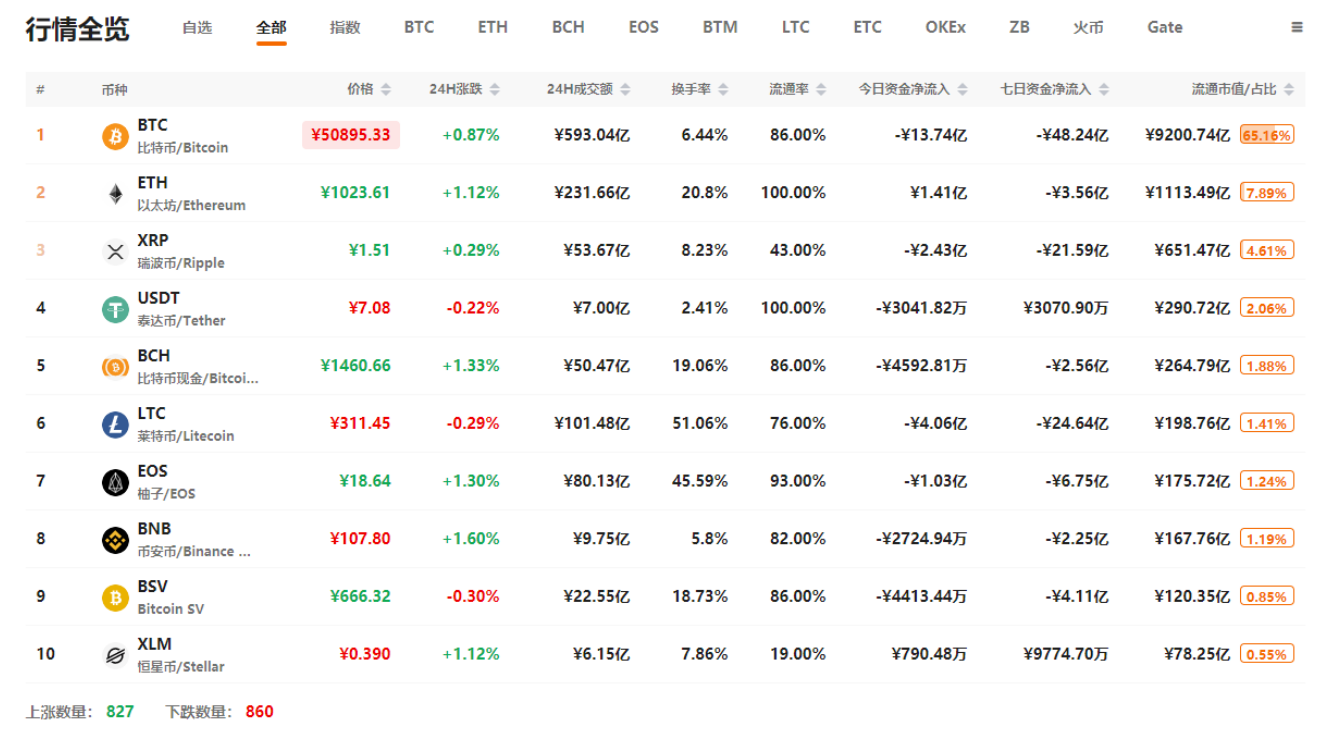Click the XRP Ripple logo icon
Viewport: 1321px width, 730px height.
[x=116, y=252]
